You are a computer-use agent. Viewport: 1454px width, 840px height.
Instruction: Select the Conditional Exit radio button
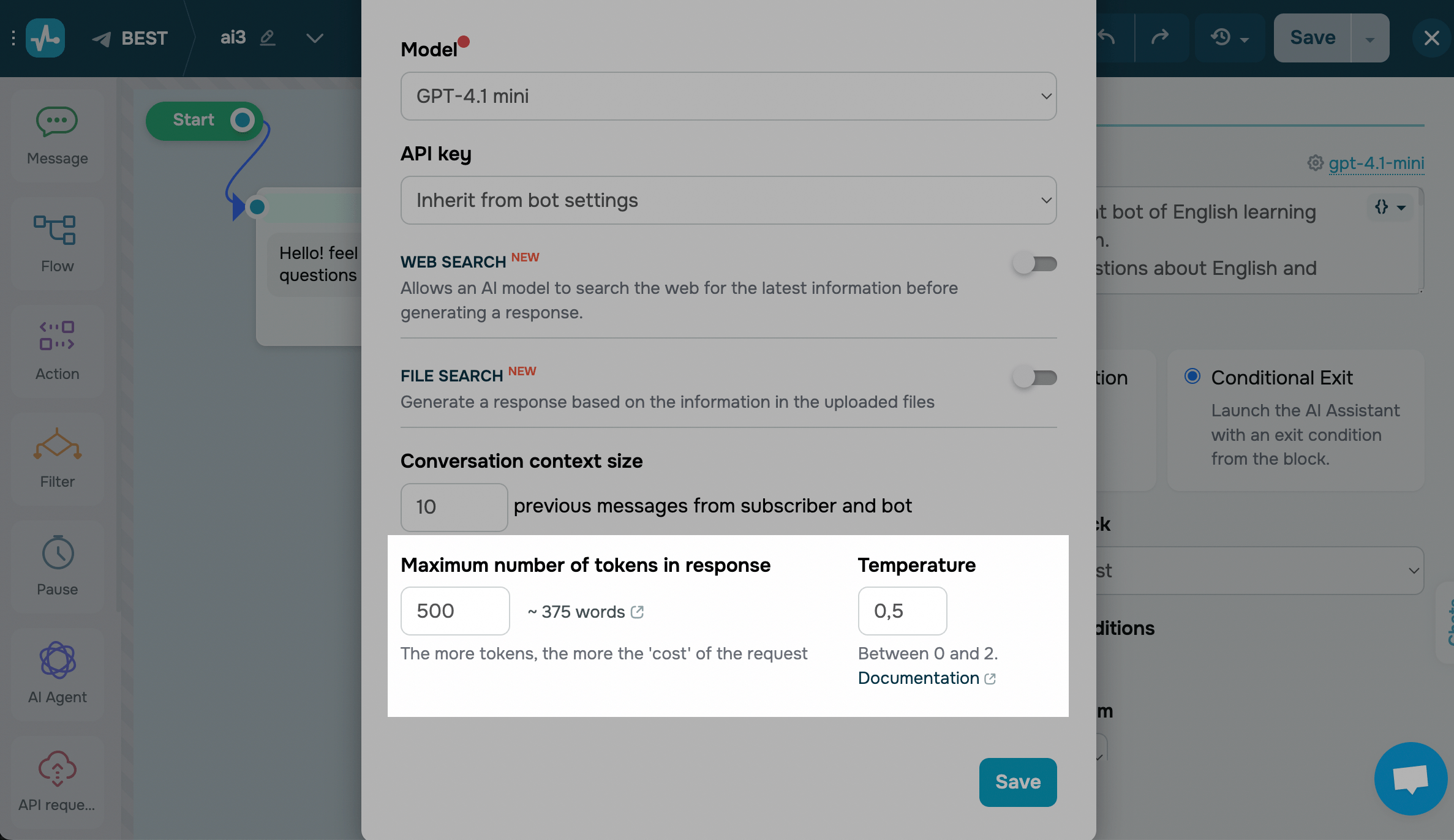click(1192, 377)
